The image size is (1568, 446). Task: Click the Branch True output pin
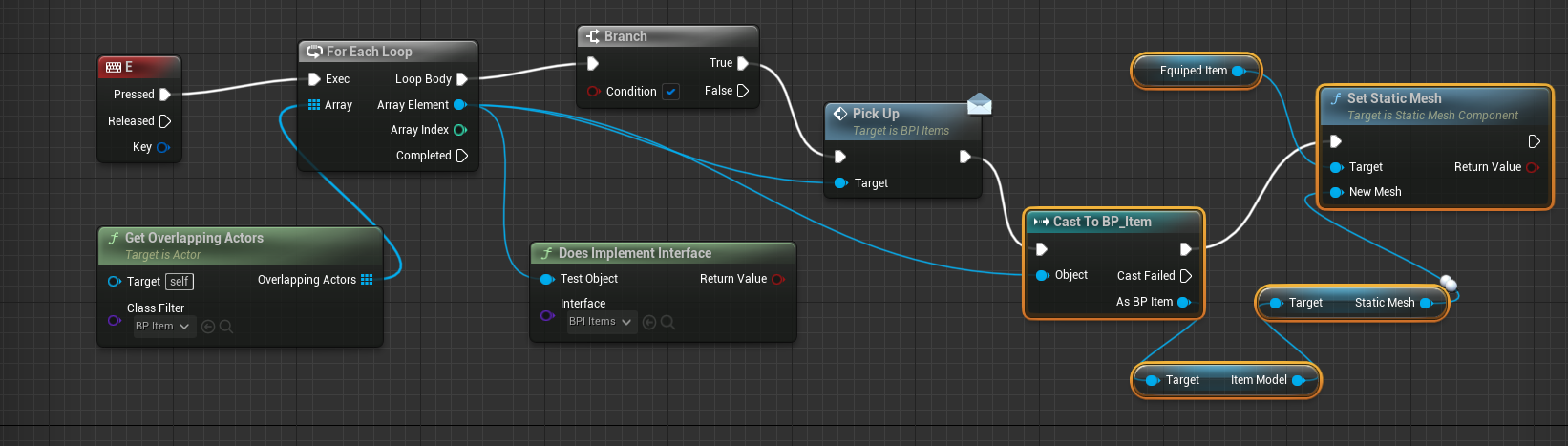pos(743,63)
